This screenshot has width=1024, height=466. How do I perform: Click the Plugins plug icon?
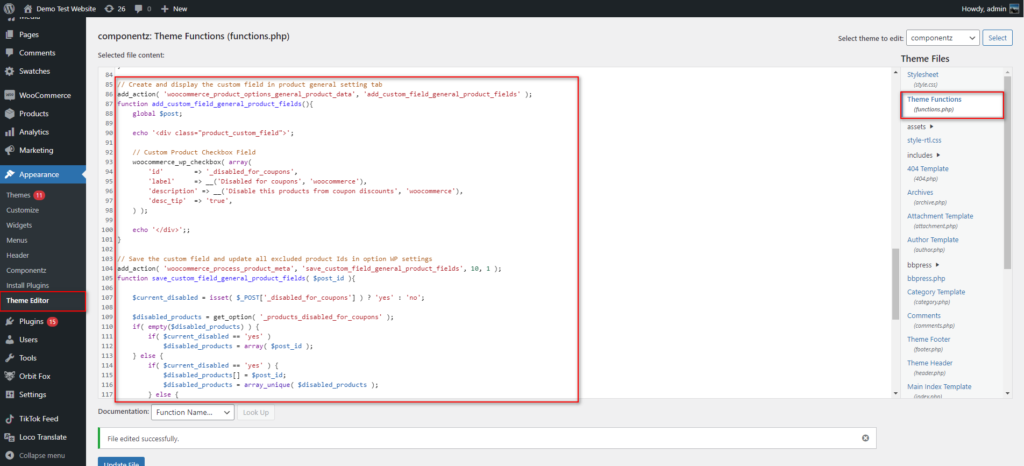click(x=10, y=322)
